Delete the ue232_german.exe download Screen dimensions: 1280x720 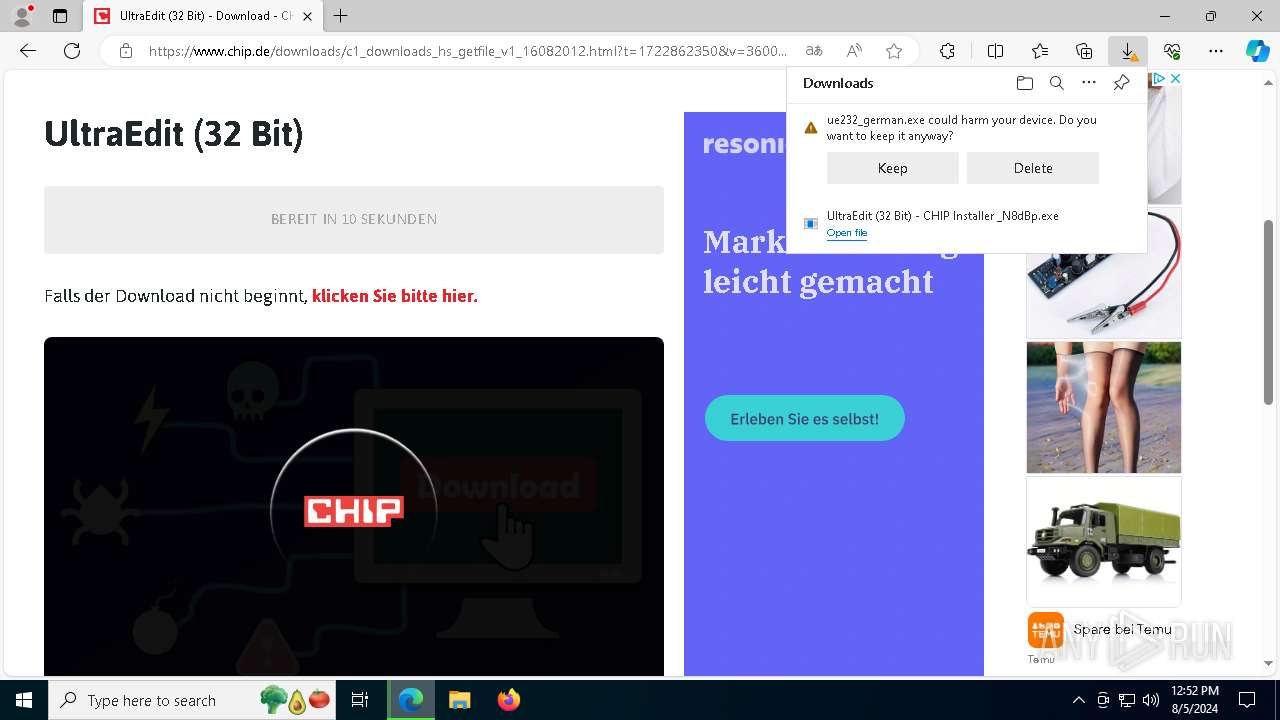point(1033,168)
